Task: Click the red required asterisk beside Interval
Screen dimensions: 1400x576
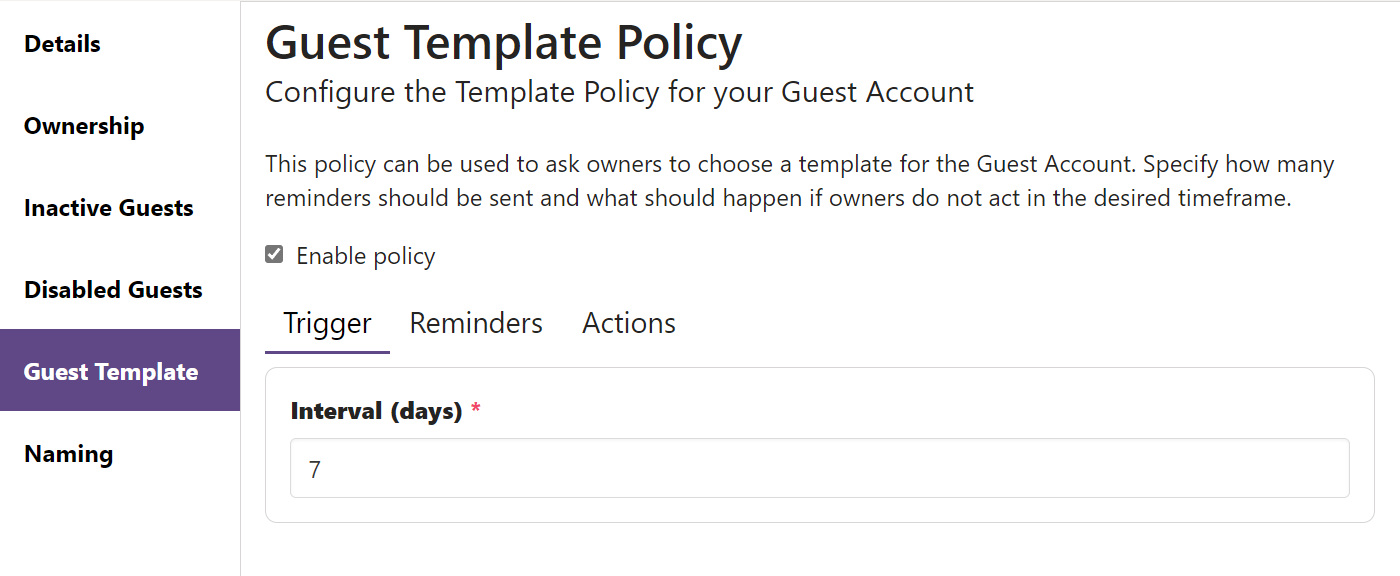Action: click(x=476, y=408)
